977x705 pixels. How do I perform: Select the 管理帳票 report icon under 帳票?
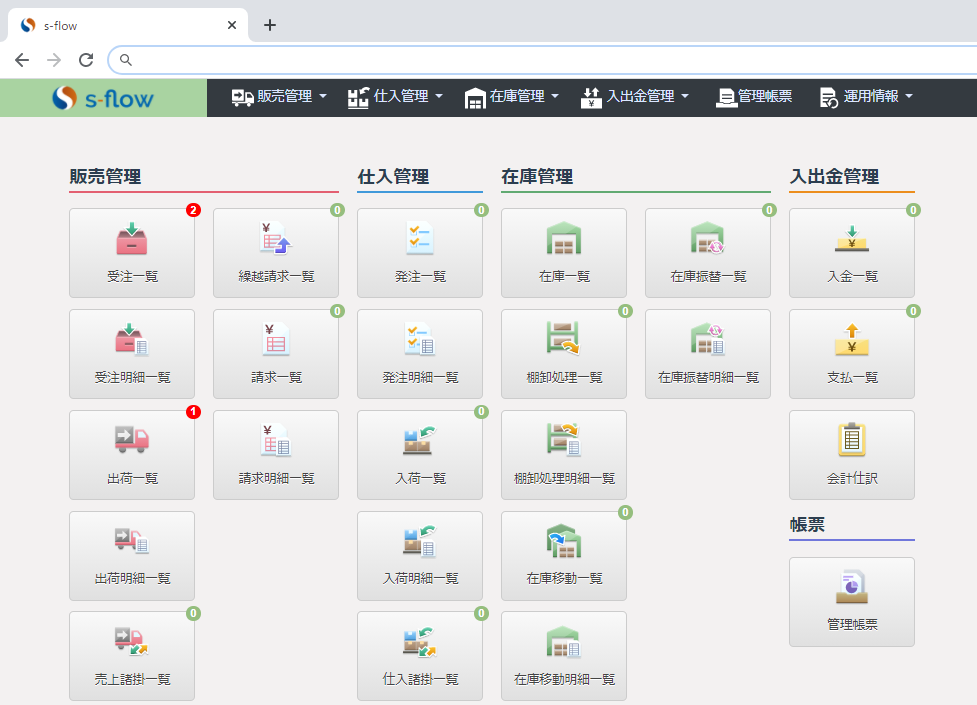[x=851, y=601]
